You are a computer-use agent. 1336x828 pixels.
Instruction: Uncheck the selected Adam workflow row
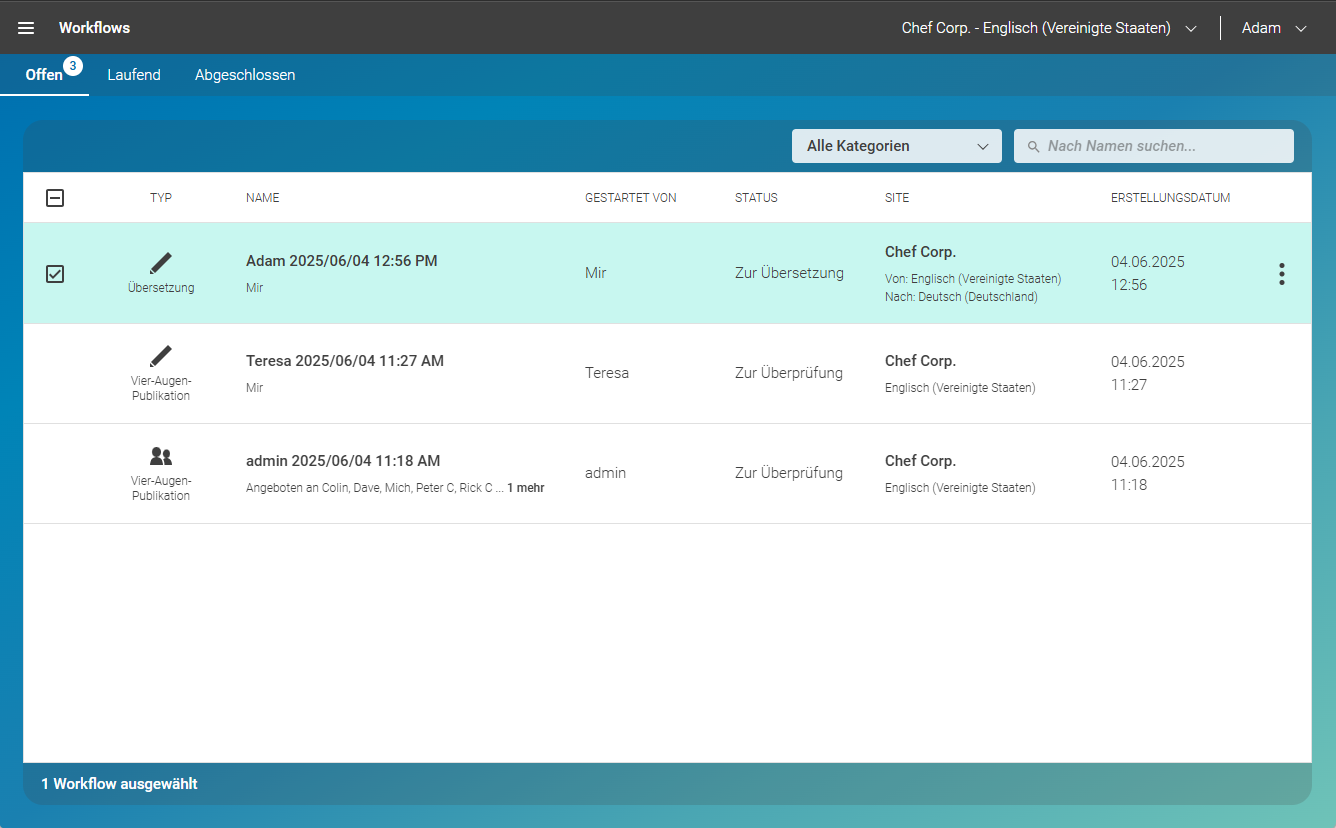(x=55, y=273)
